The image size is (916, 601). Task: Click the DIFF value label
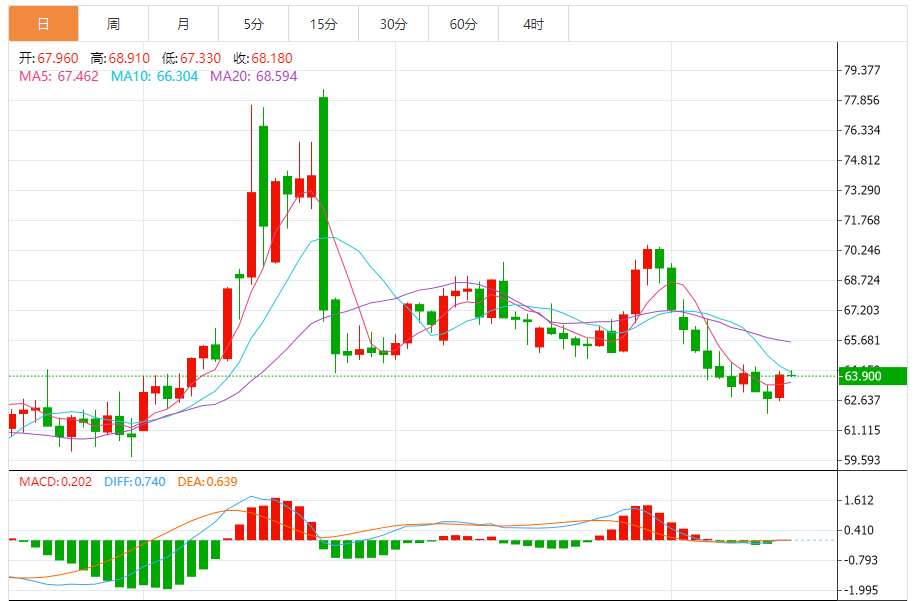(135, 482)
